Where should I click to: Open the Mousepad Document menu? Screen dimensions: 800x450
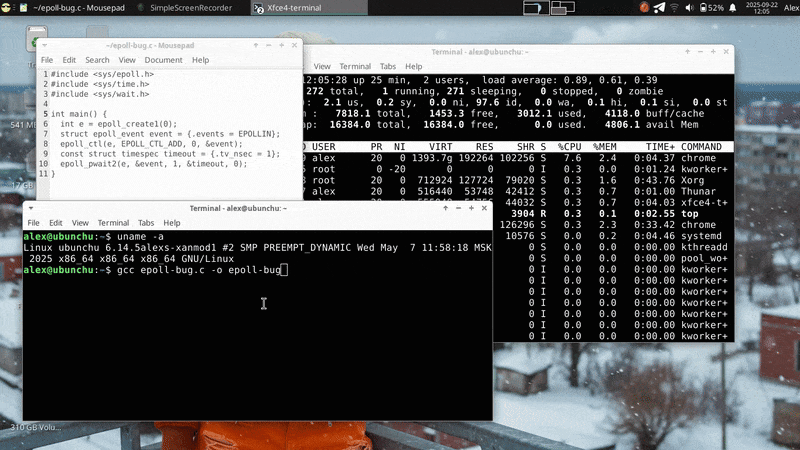(x=163, y=60)
